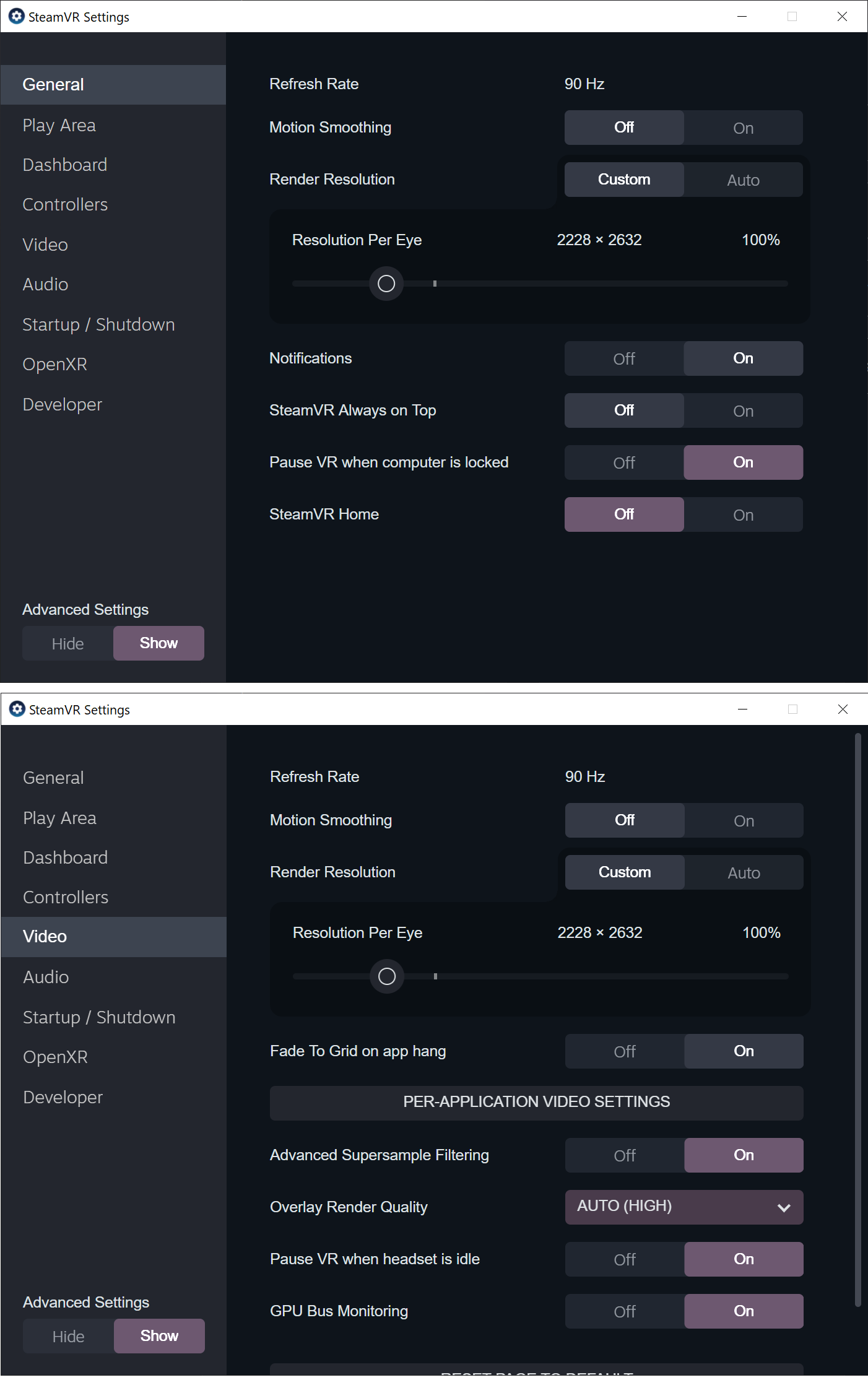Show Advanced Settings in top window
This screenshot has height=1393, width=868.
tap(158, 643)
